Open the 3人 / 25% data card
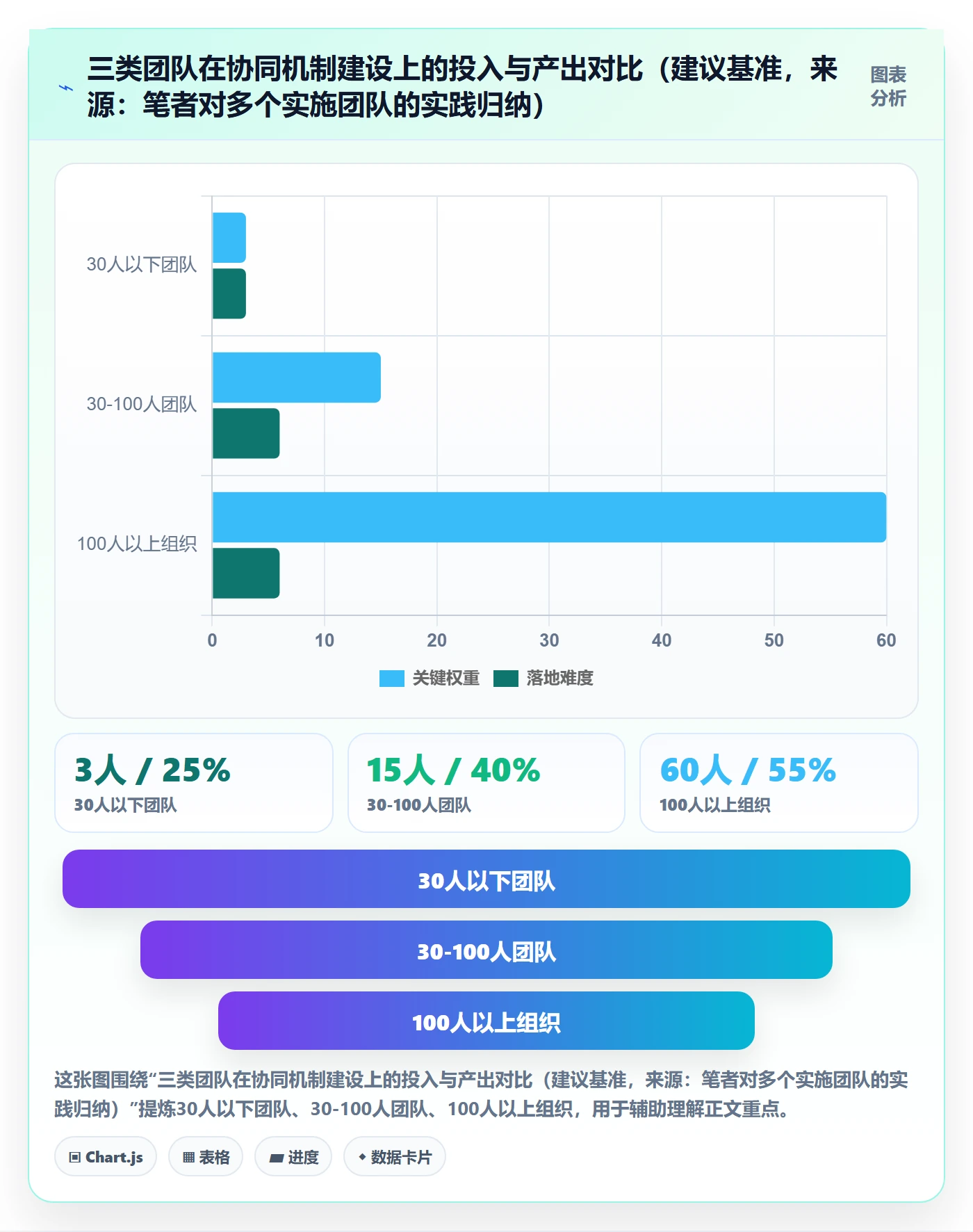Viewport: 973px width, 1232px height. coord(194,783)
